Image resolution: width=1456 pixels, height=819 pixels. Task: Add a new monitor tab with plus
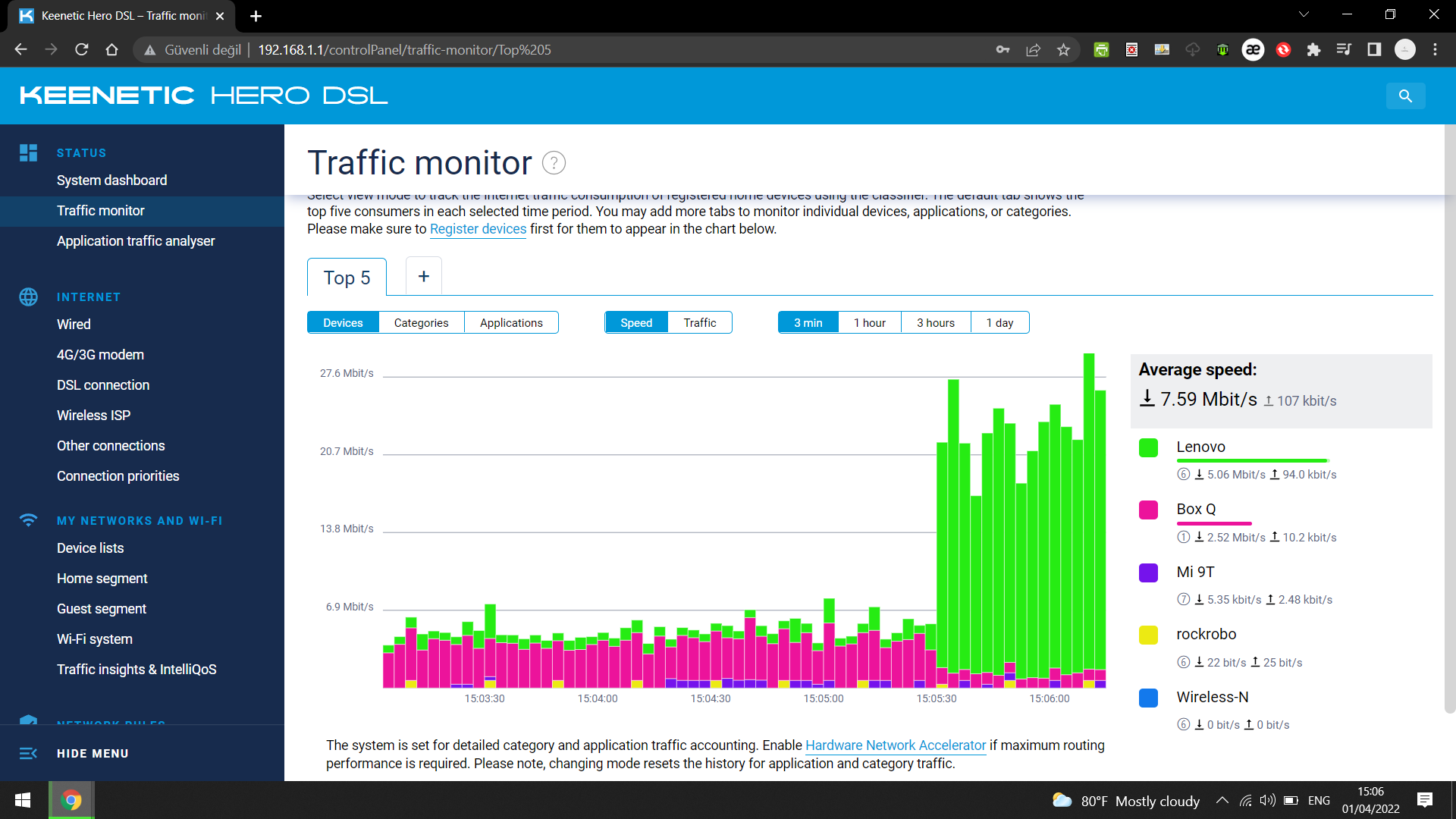click(424, 277)
